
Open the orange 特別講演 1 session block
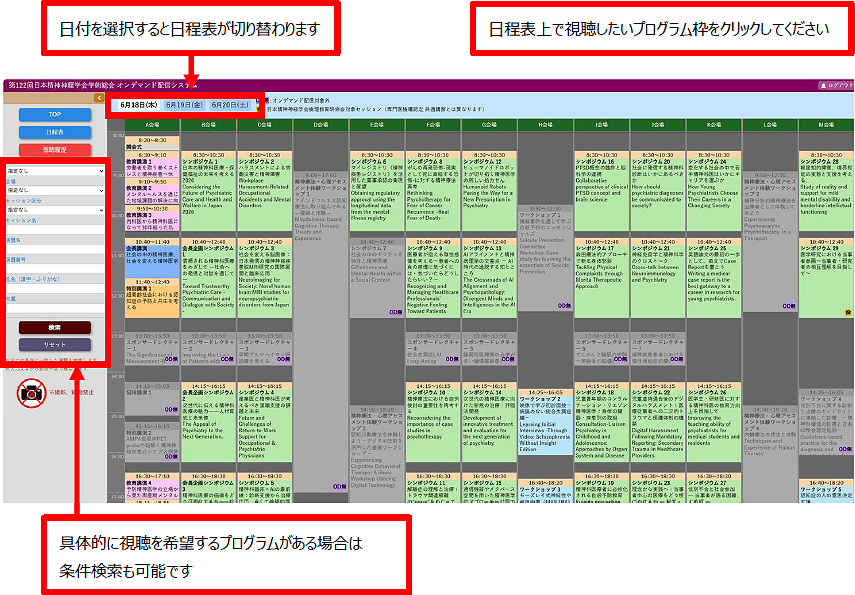point(152,298)
